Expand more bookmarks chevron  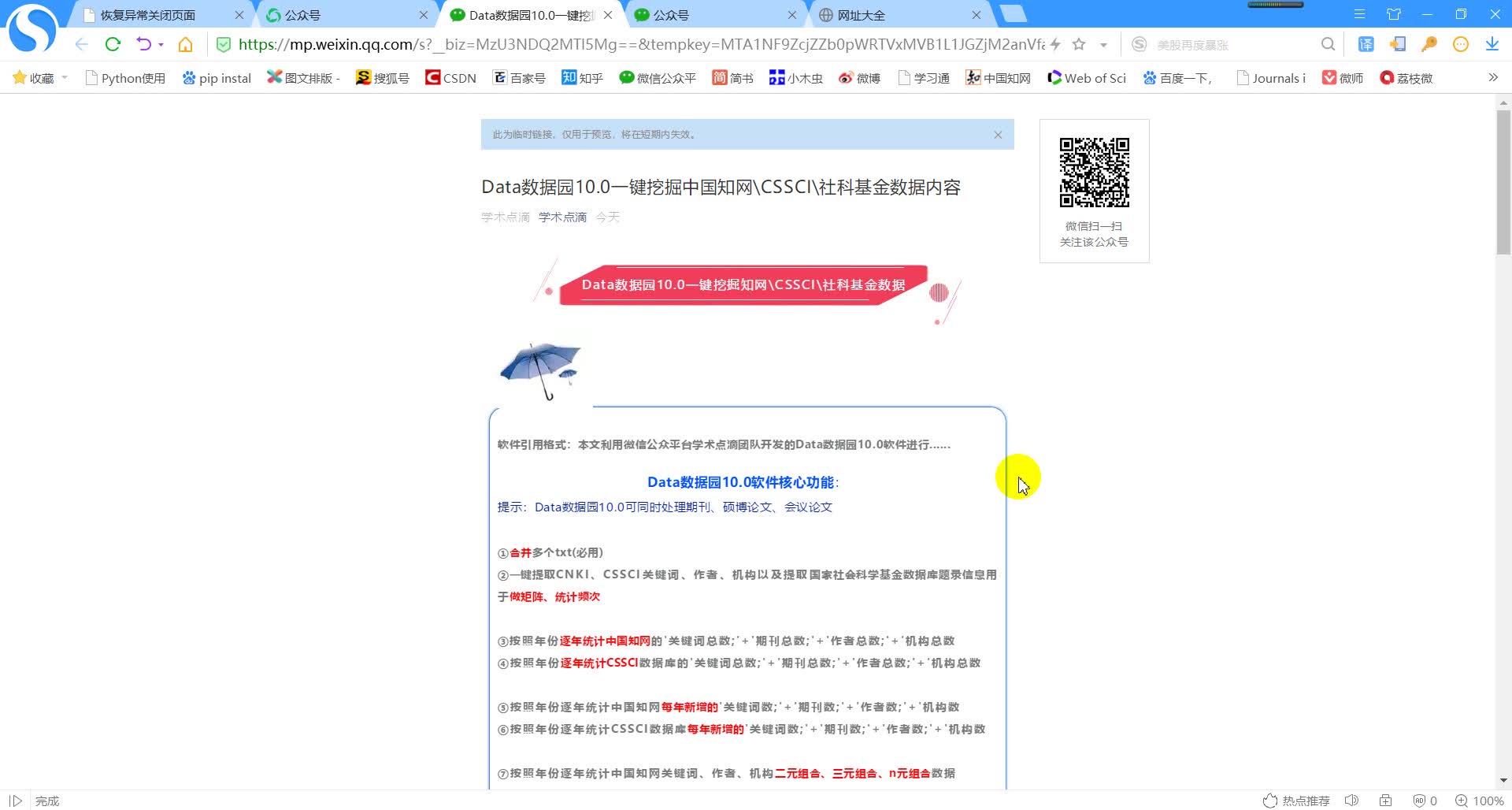click(x=1493, y=77)
